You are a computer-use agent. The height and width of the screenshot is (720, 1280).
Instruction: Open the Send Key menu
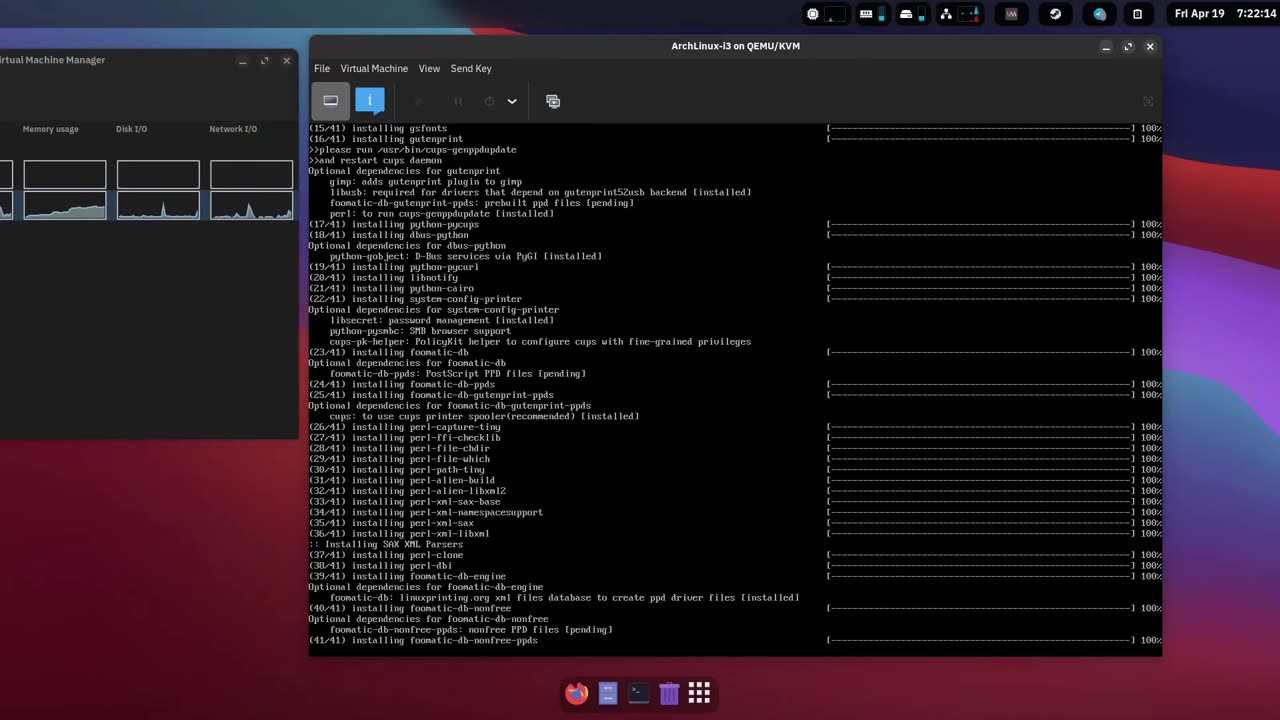click(x=471, y=69)
